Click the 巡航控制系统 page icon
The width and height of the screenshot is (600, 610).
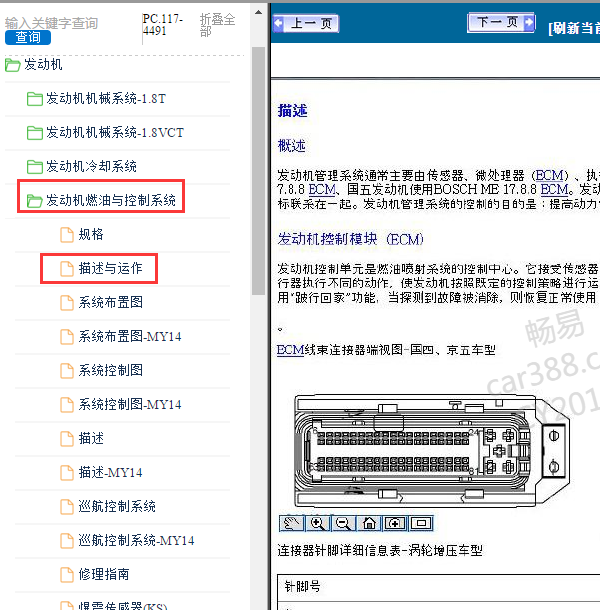67,507
